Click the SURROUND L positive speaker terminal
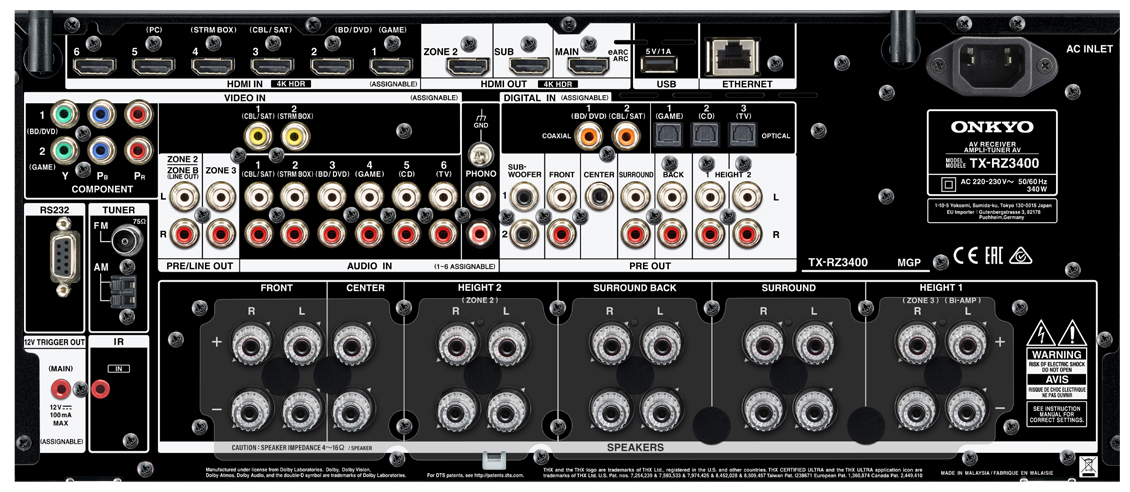Screen dimensions: 1130x492 814,344
